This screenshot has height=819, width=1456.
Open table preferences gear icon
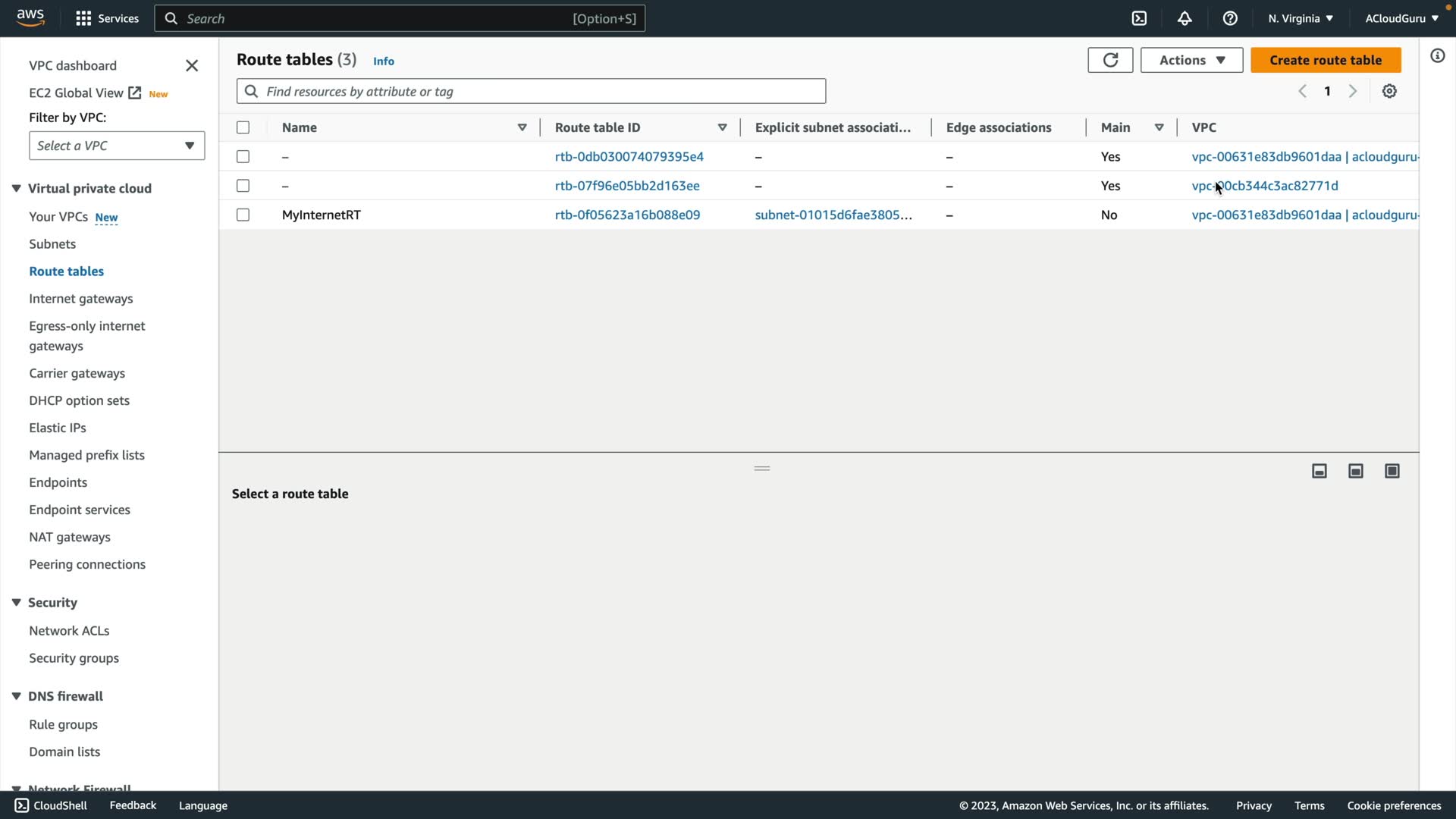(1389, 91)
